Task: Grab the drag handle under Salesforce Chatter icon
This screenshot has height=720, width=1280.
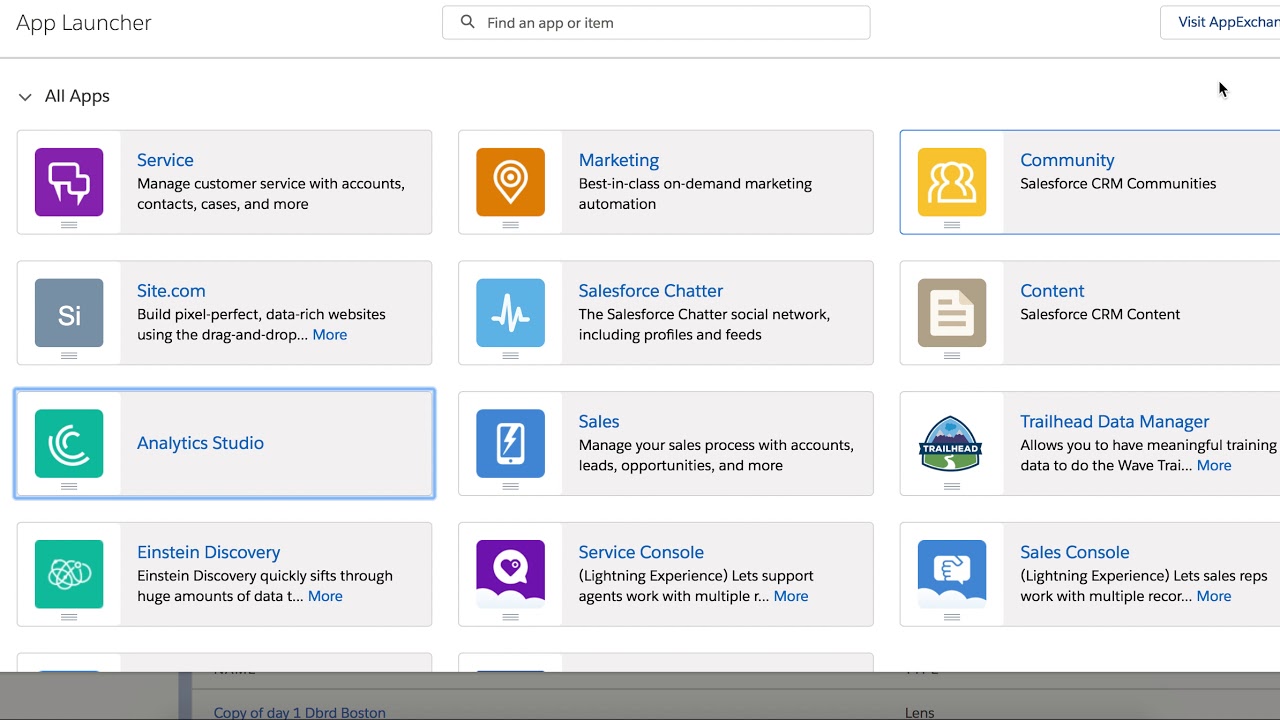Action: coord(510,356)
